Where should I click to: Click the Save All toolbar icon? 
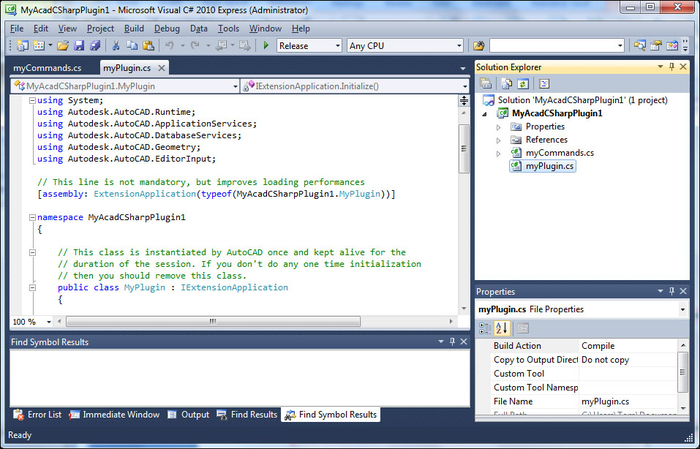pyautogui.click(x=97, y=46)
